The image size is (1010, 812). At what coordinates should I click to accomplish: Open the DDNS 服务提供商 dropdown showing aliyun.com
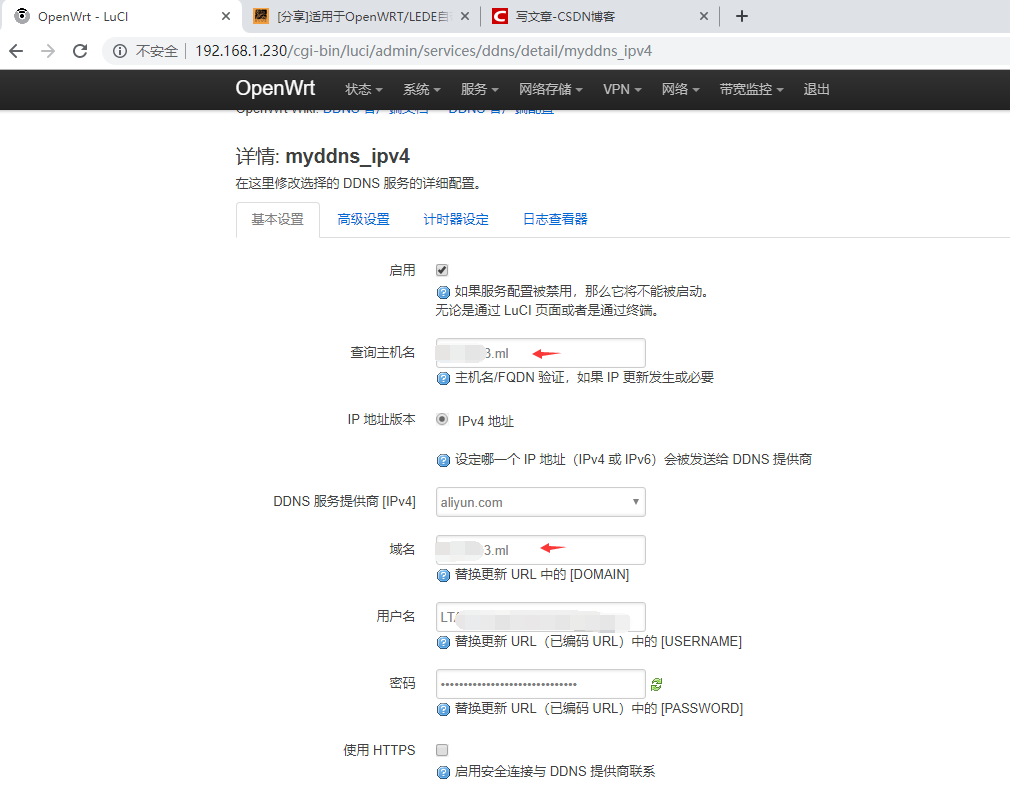(x=540, y=501)
